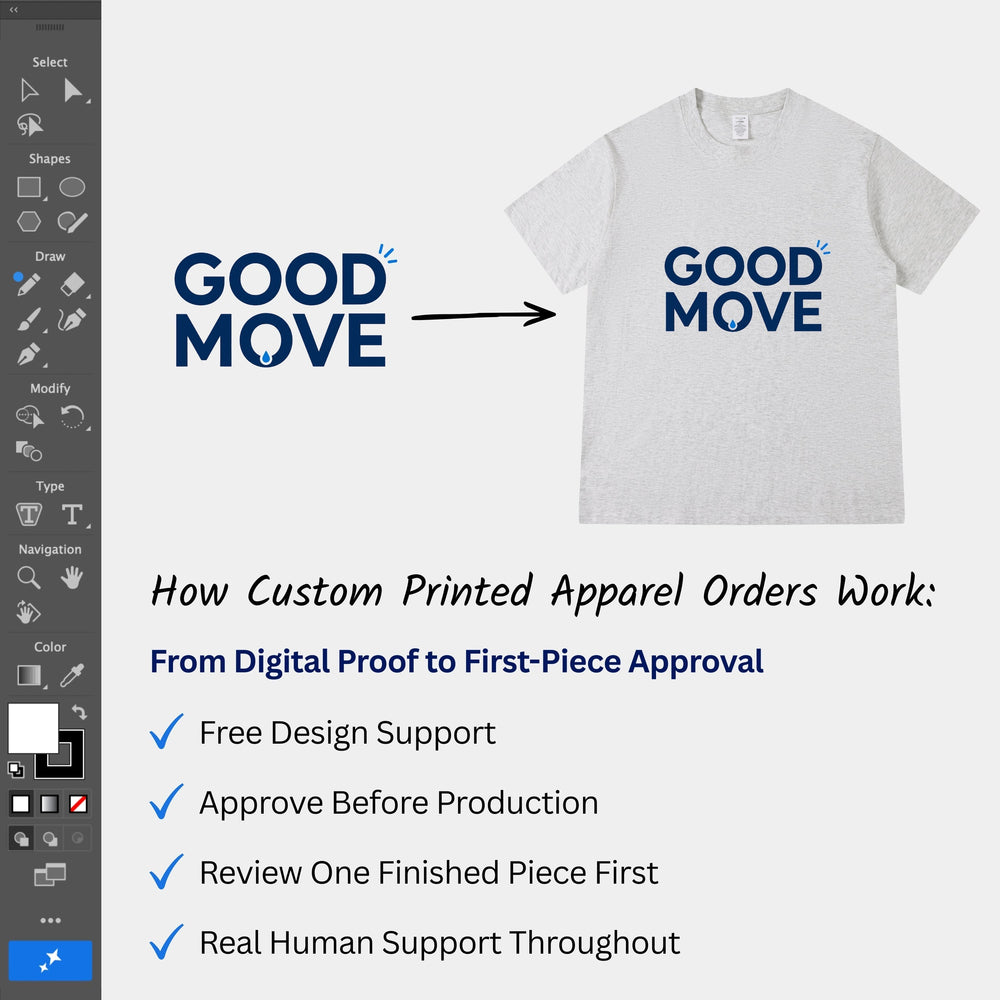The height and width of the screenshot is (1000, 1000).
Task: Grab the toolbar grip handle
Action: [x=50, y=27]
